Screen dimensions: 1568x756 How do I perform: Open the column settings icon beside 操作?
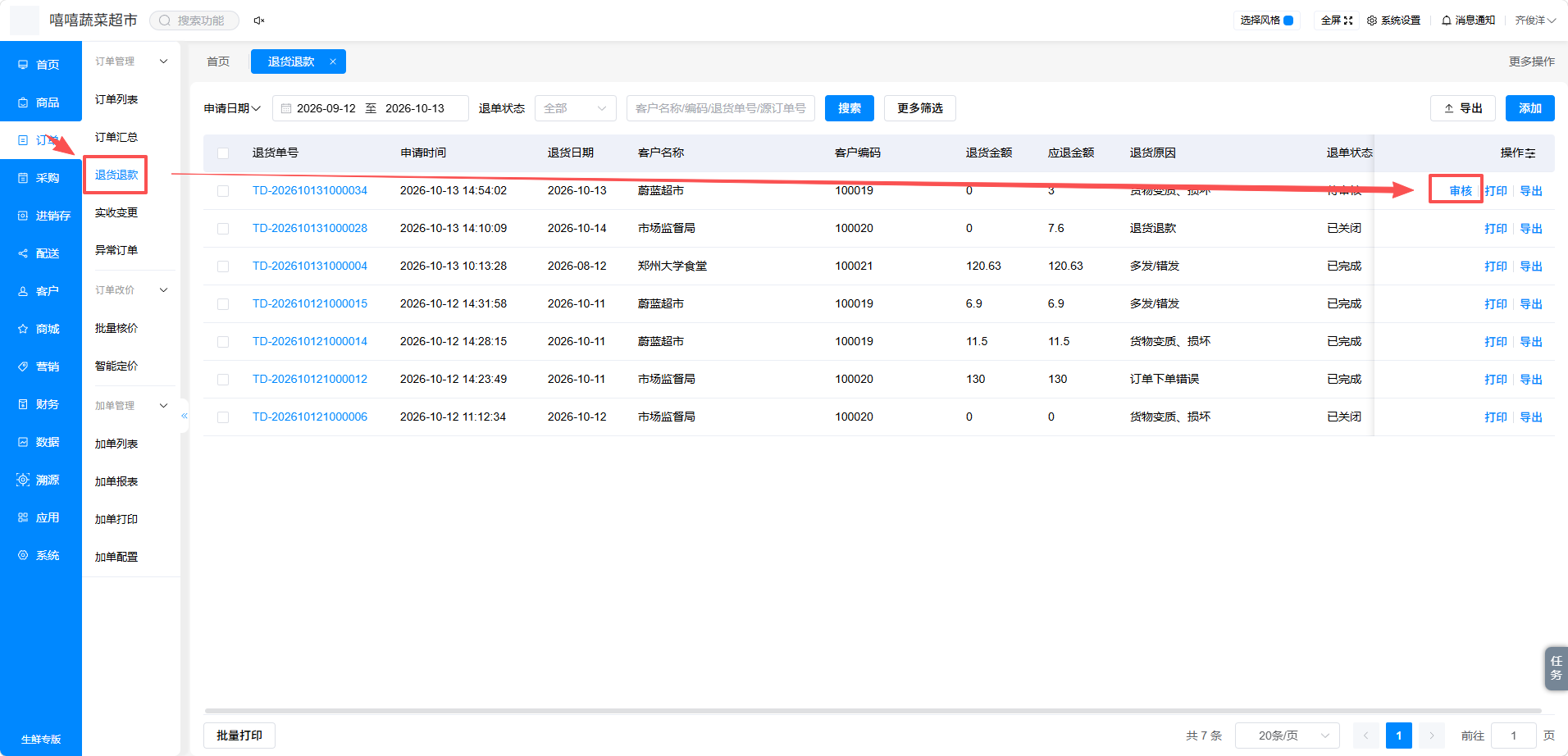[1530, 153]
